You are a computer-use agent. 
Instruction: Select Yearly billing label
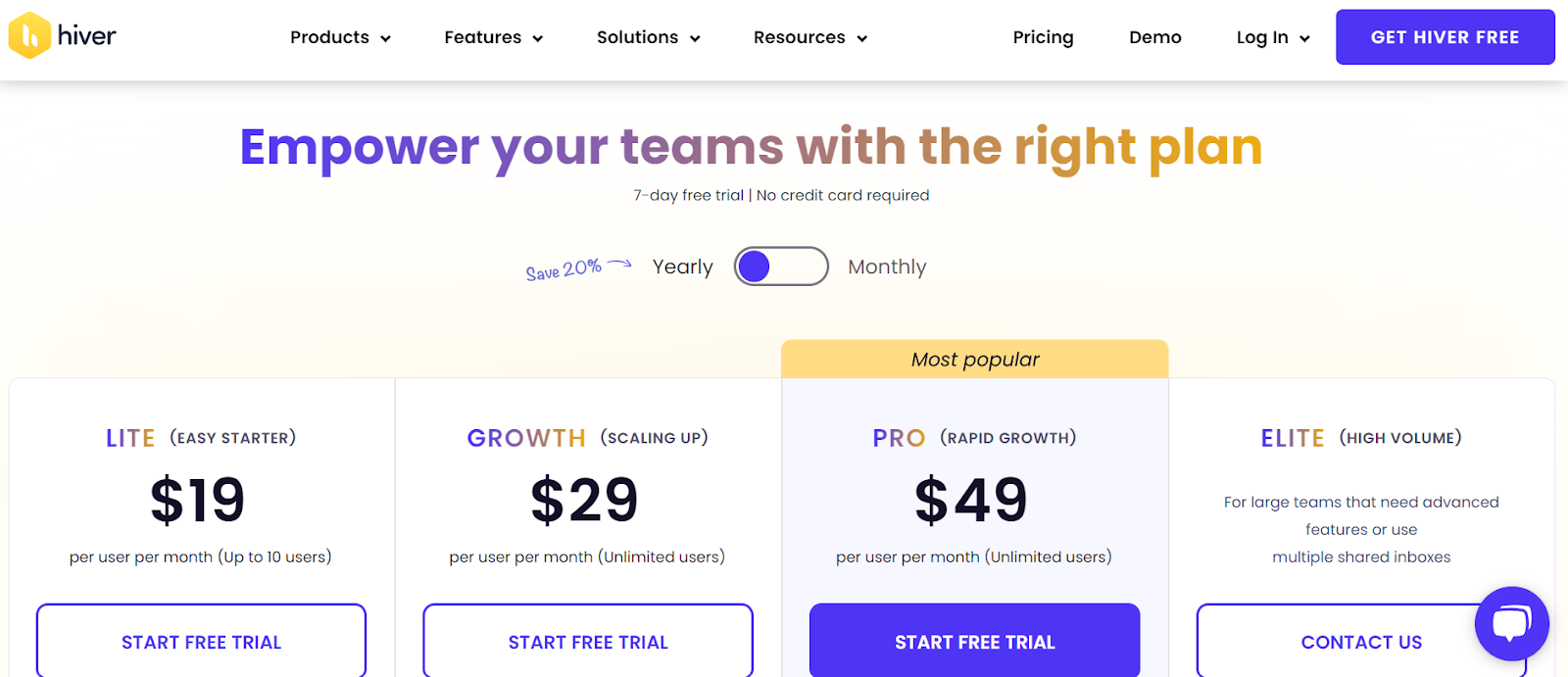click(x=682, y=266)
